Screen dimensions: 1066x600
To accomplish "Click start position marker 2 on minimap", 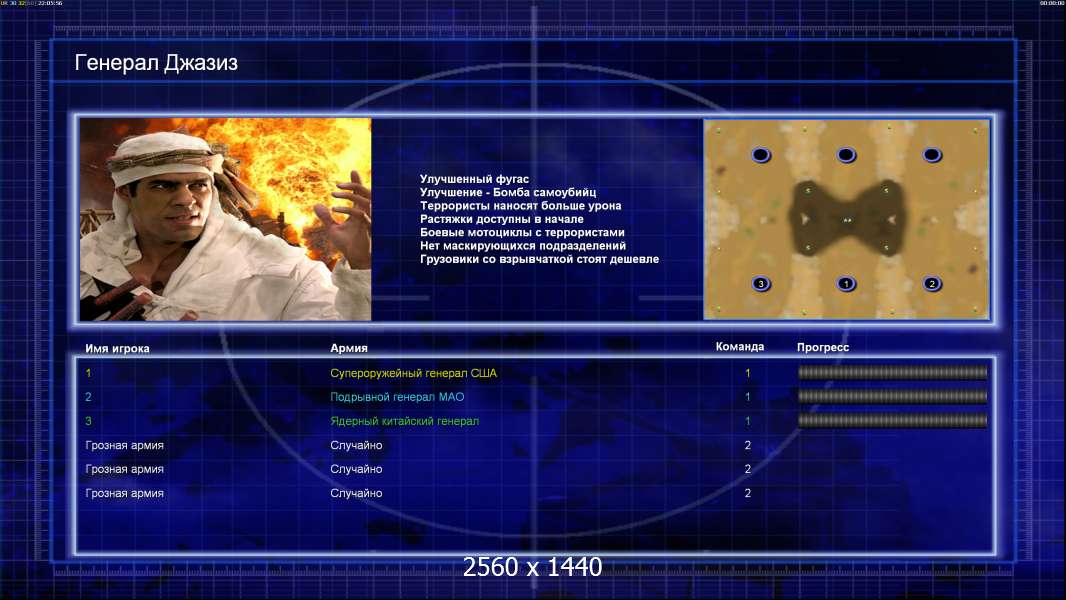I will [932, 284].
